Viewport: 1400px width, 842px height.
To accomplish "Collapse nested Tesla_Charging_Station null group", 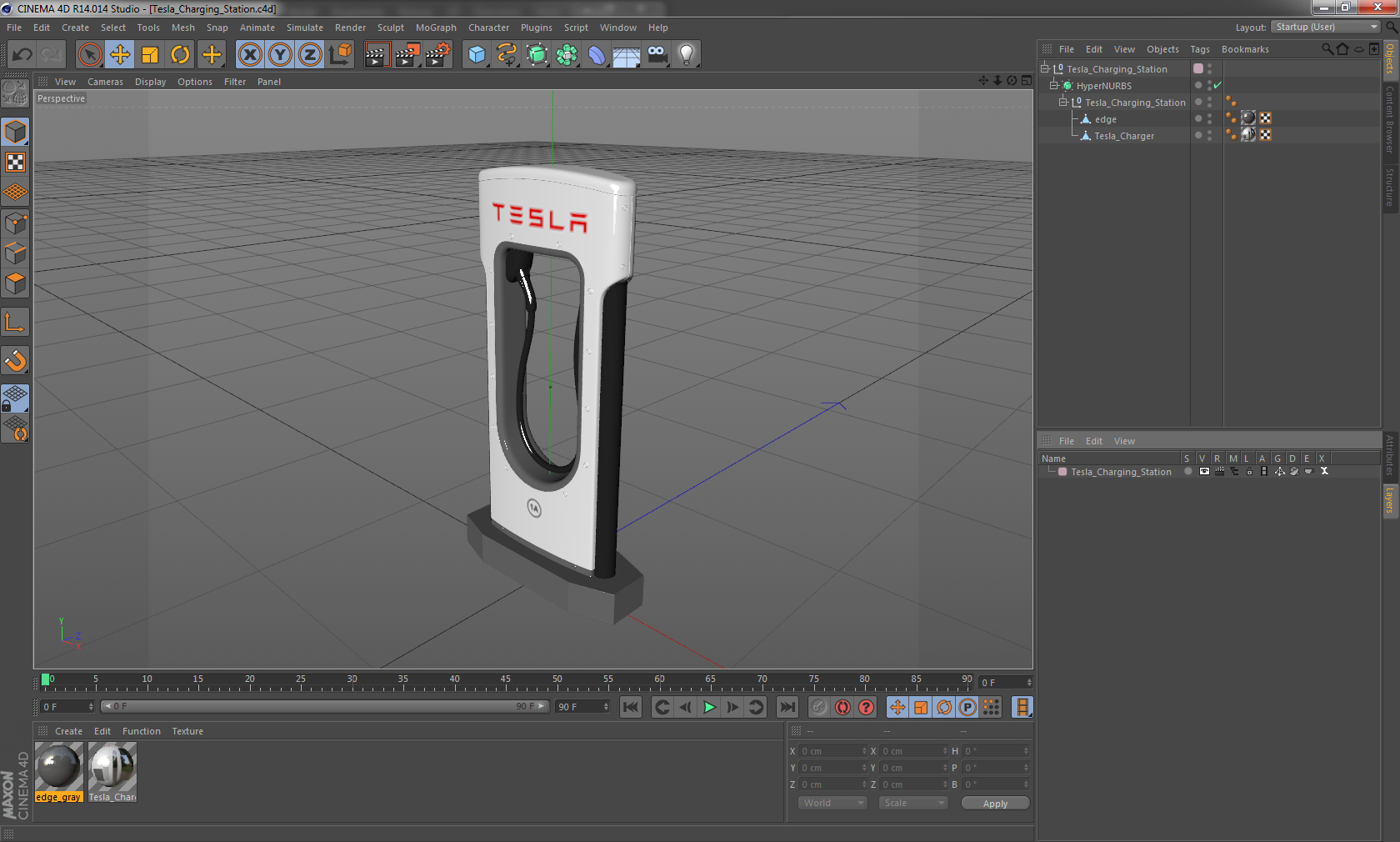I will (1063, 102).
